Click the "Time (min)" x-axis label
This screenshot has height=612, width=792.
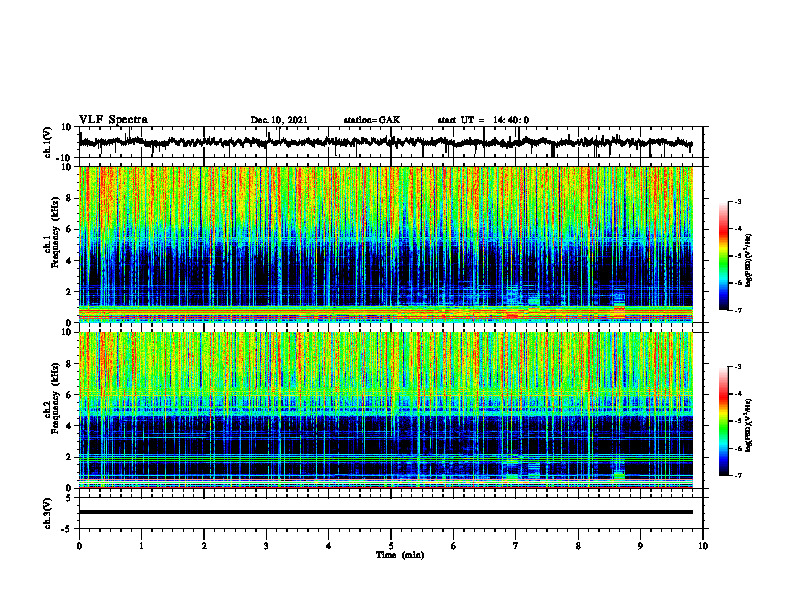400,555
